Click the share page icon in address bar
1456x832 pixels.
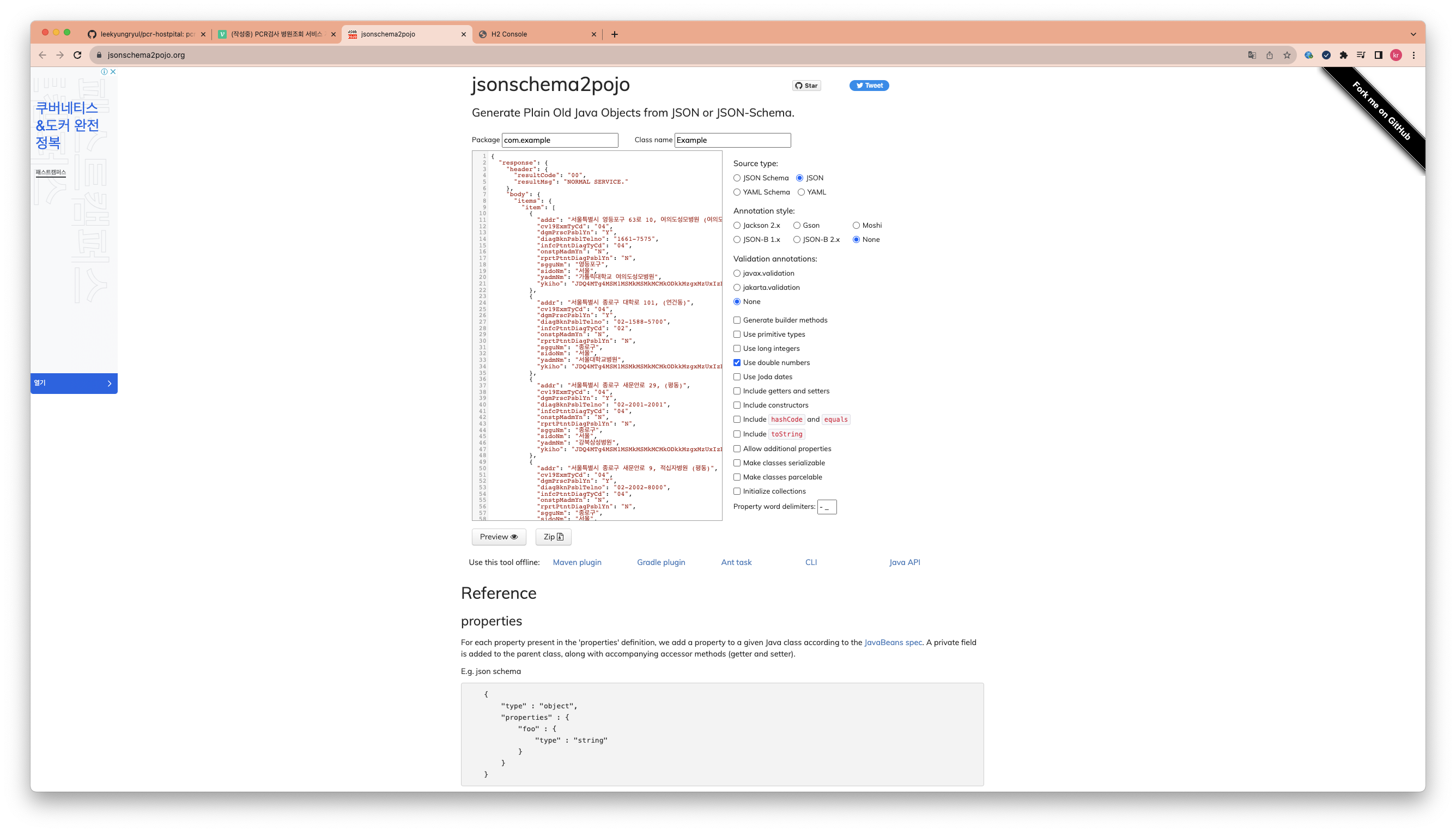(1270, 56)
